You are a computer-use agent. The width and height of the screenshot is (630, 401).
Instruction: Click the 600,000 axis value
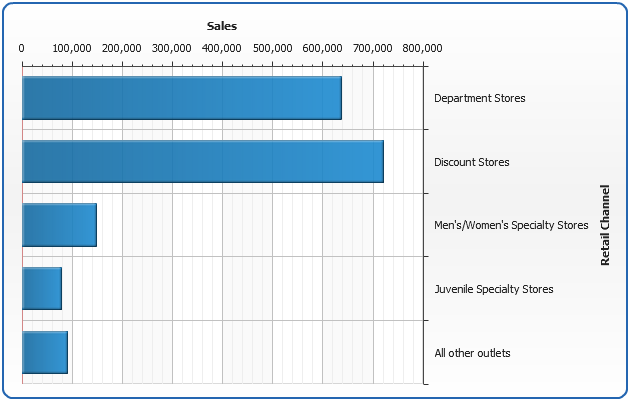tap(322, 47)
